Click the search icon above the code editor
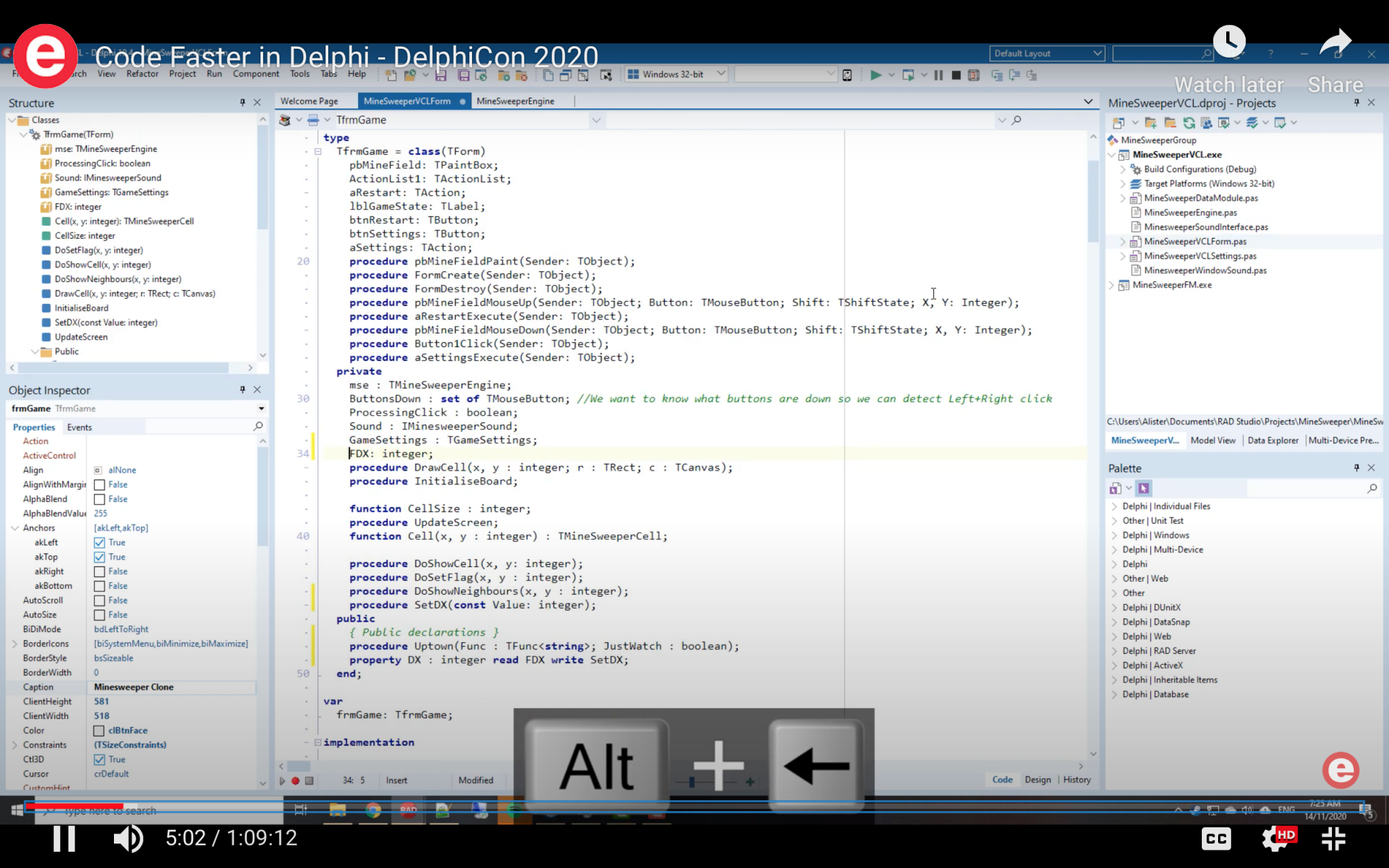The width and height of the screenshot is (1389, 868). tap(1016, 120)
